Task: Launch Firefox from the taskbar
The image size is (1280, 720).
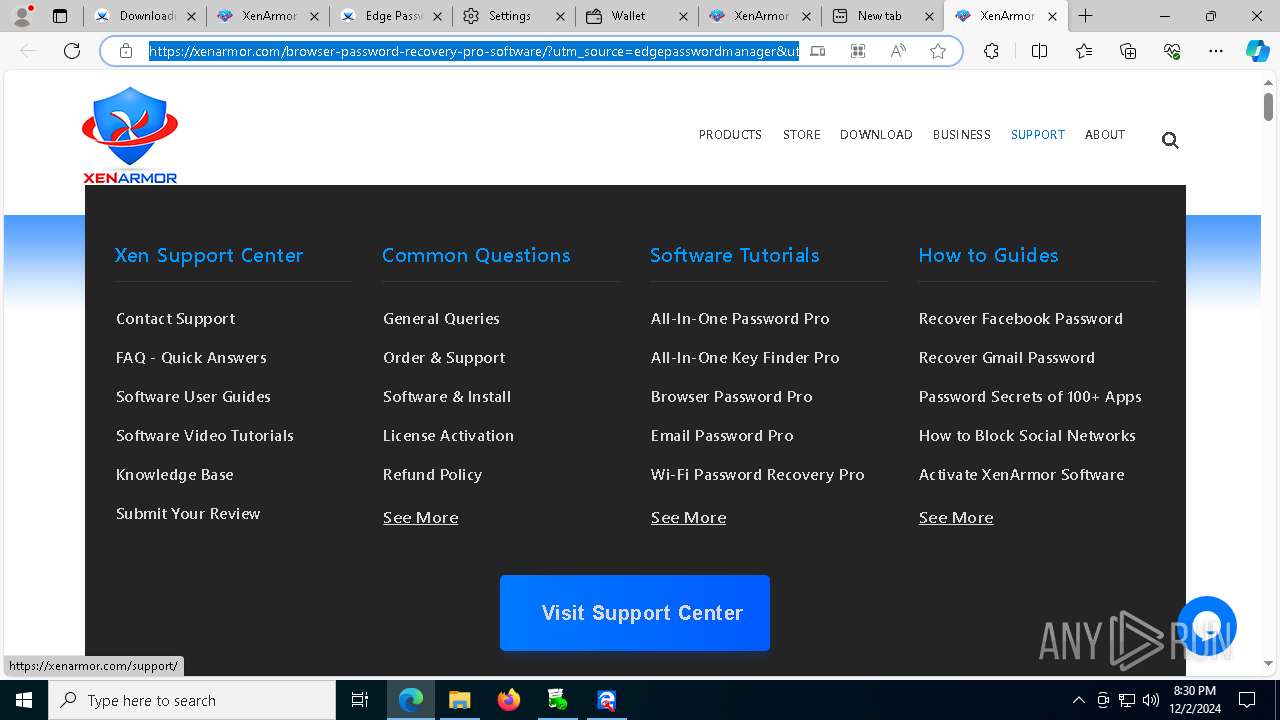Action: (x=509, y=700)
